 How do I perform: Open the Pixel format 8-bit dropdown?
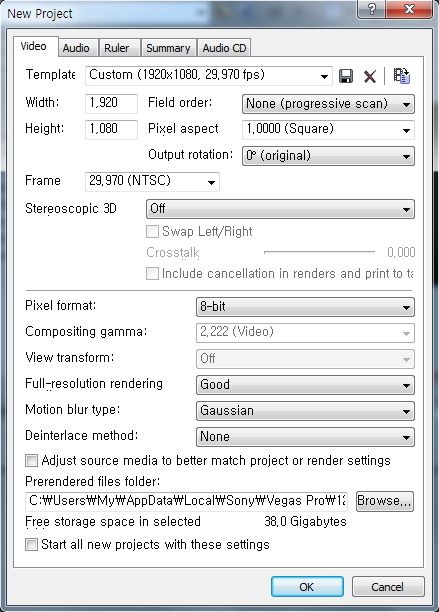click(305, 307)
